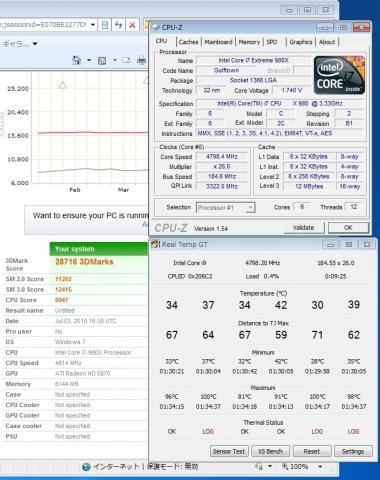Click the Core Speed value 4798.4 MHz
The height and width of the screenshot is (480, 380).
pos(222,156)
